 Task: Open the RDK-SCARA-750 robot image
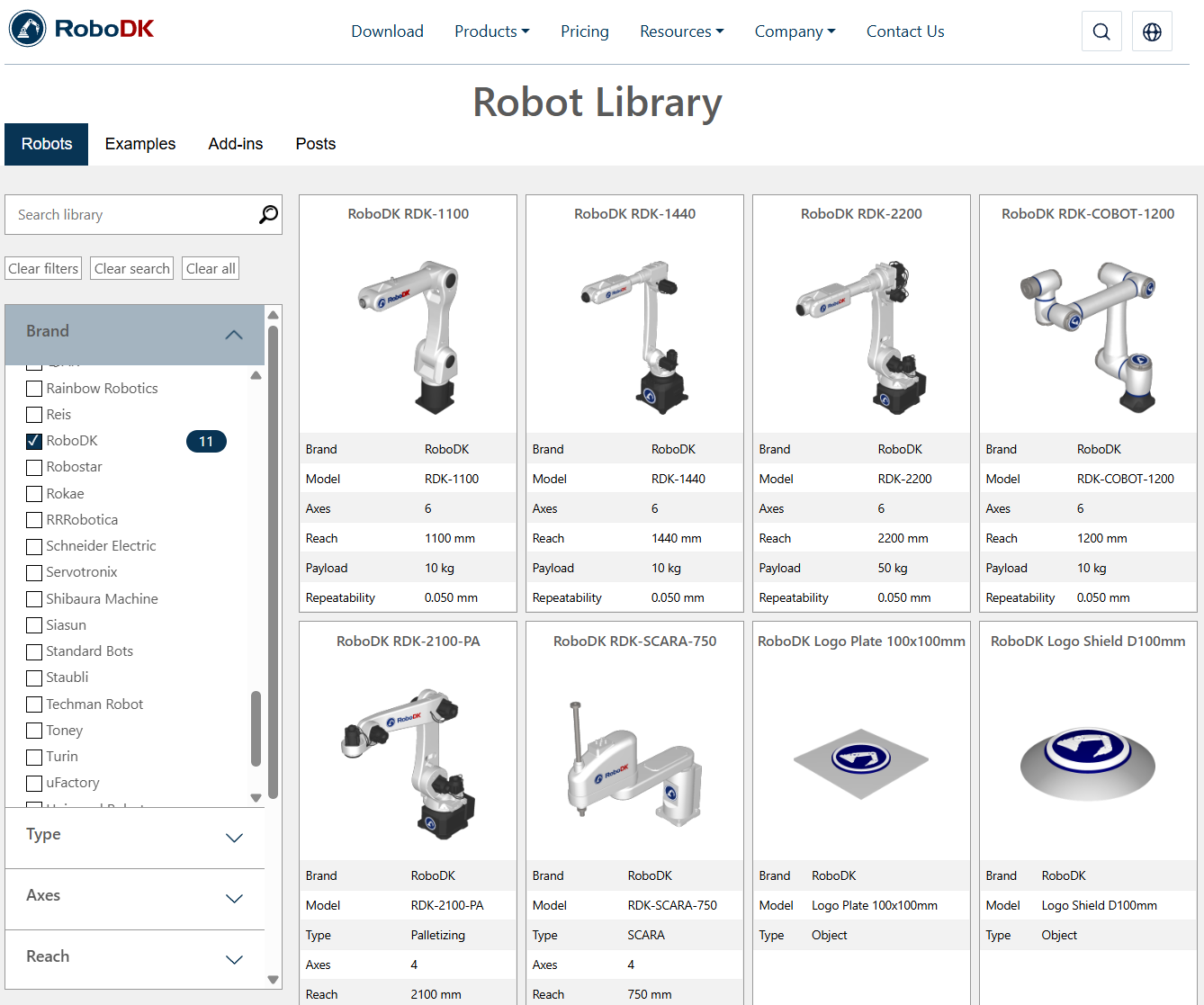635,763
